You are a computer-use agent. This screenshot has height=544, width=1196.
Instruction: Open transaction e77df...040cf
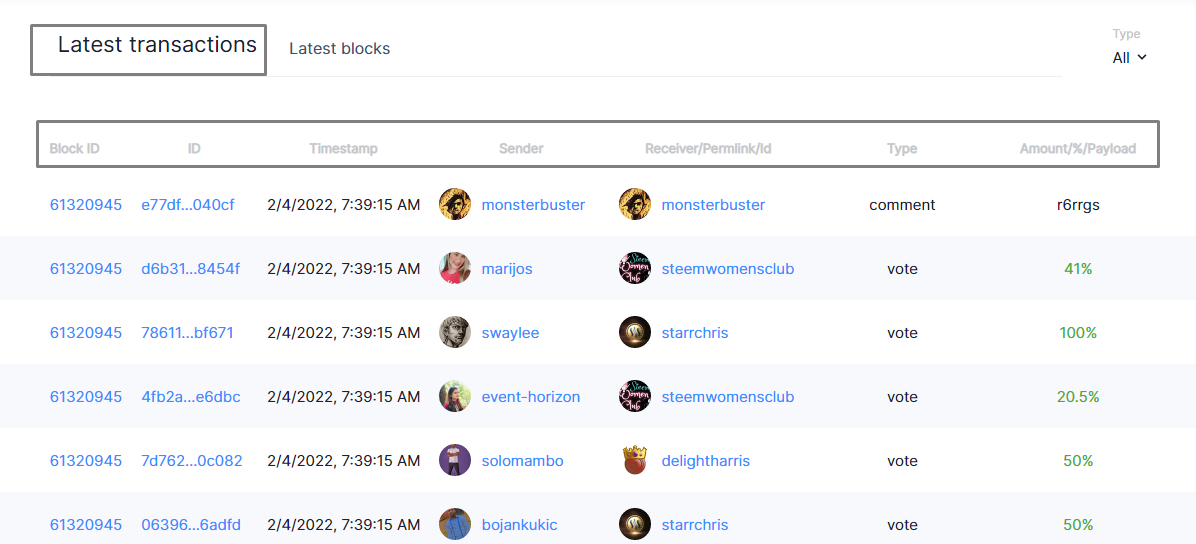(x=188, y=204)
